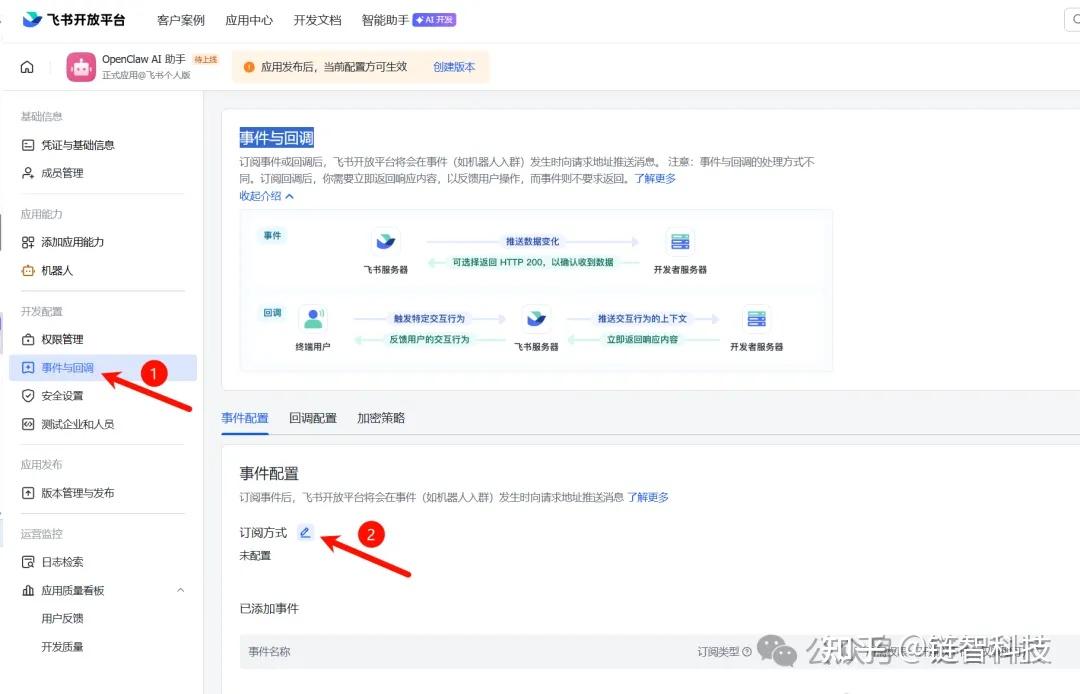
Task: Click the 事件 tag in diagram
Action: (272, 235)
